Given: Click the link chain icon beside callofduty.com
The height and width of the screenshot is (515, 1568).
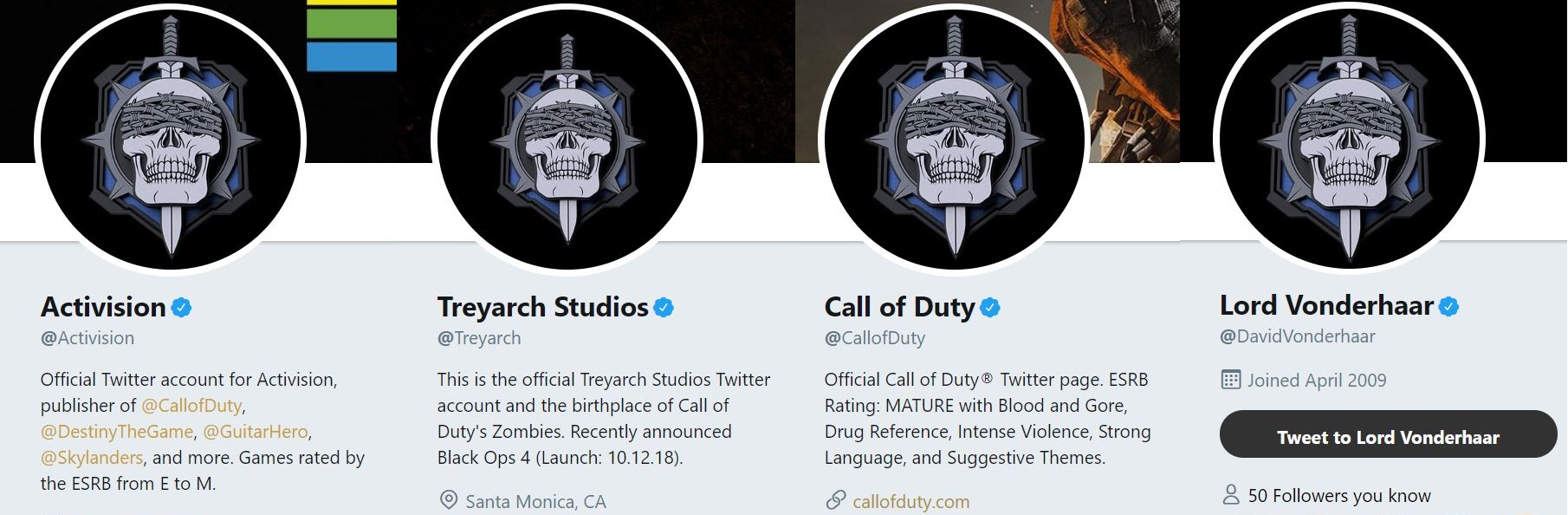Looking at the screenshot, I should tap(835, 500).
